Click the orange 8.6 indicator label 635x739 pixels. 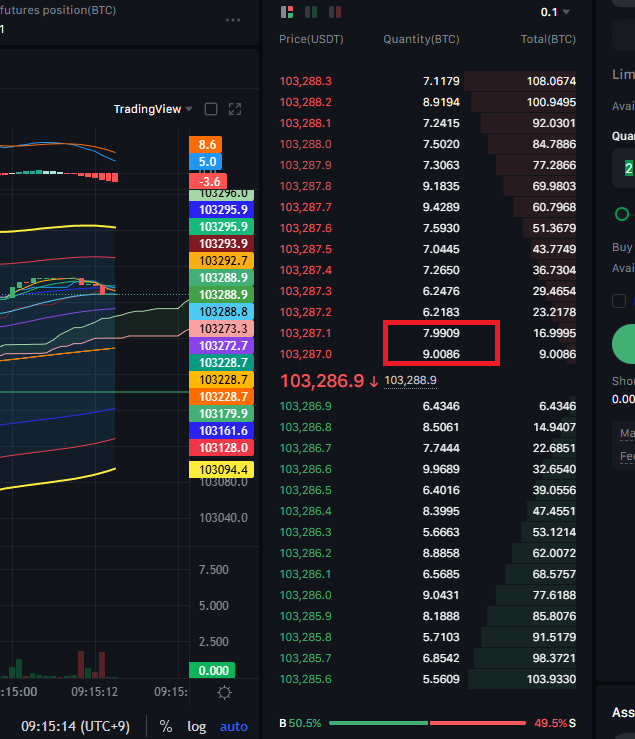pyautogui.click(x=206, y=144)
